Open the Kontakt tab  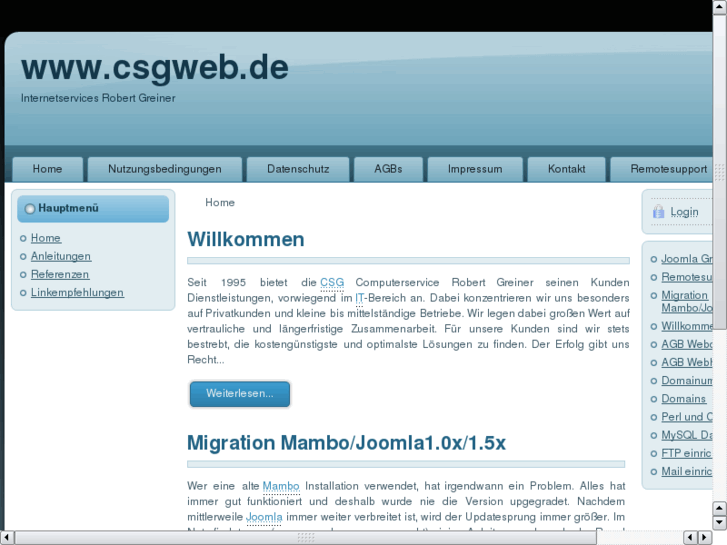coord(566,169)
